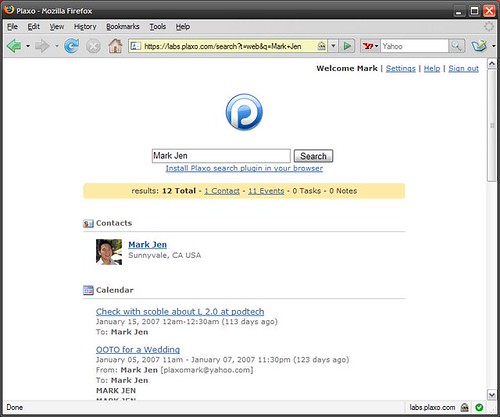The image size is (500, 417).
Task: Open the History menu
Action: pyautogui.click(x=85, y=27)
